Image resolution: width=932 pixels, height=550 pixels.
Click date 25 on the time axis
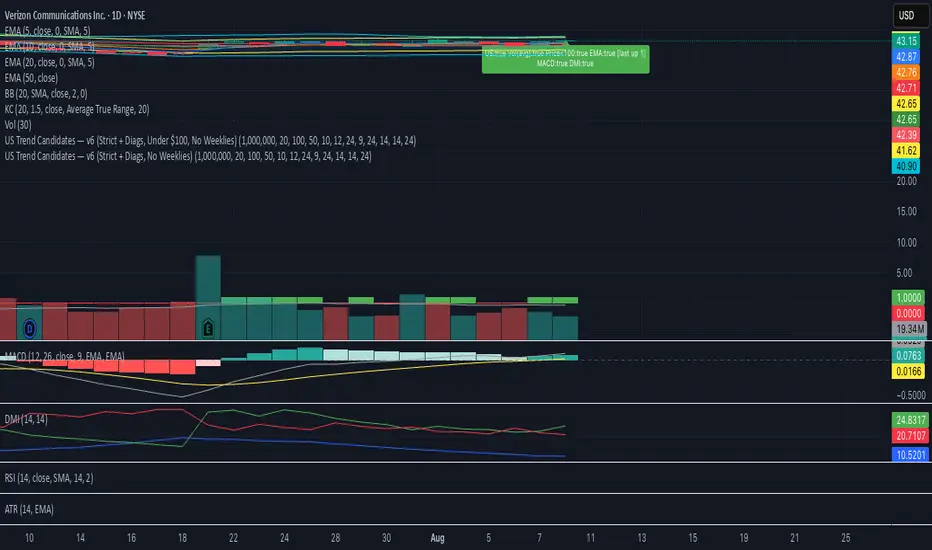(845, 538)
